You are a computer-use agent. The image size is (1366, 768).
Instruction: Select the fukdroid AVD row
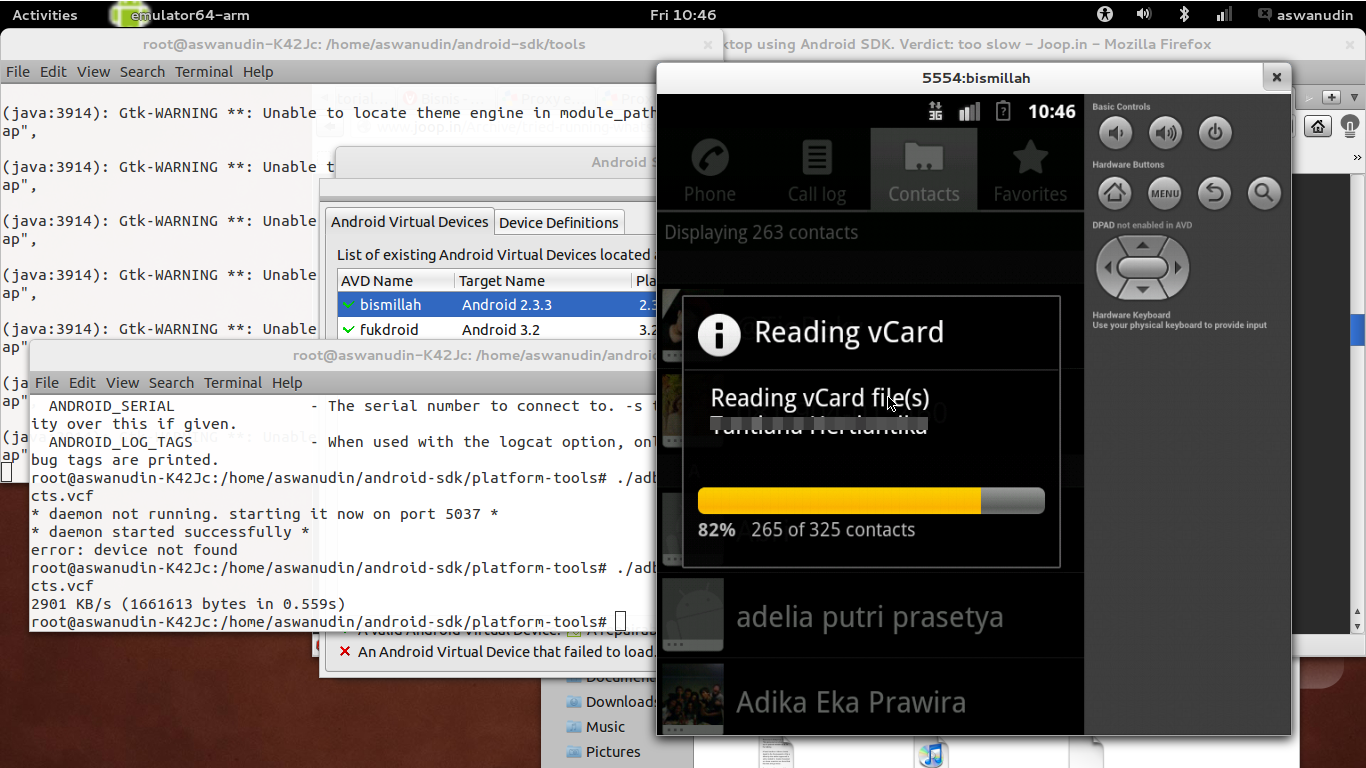click(x=497, y=329)
